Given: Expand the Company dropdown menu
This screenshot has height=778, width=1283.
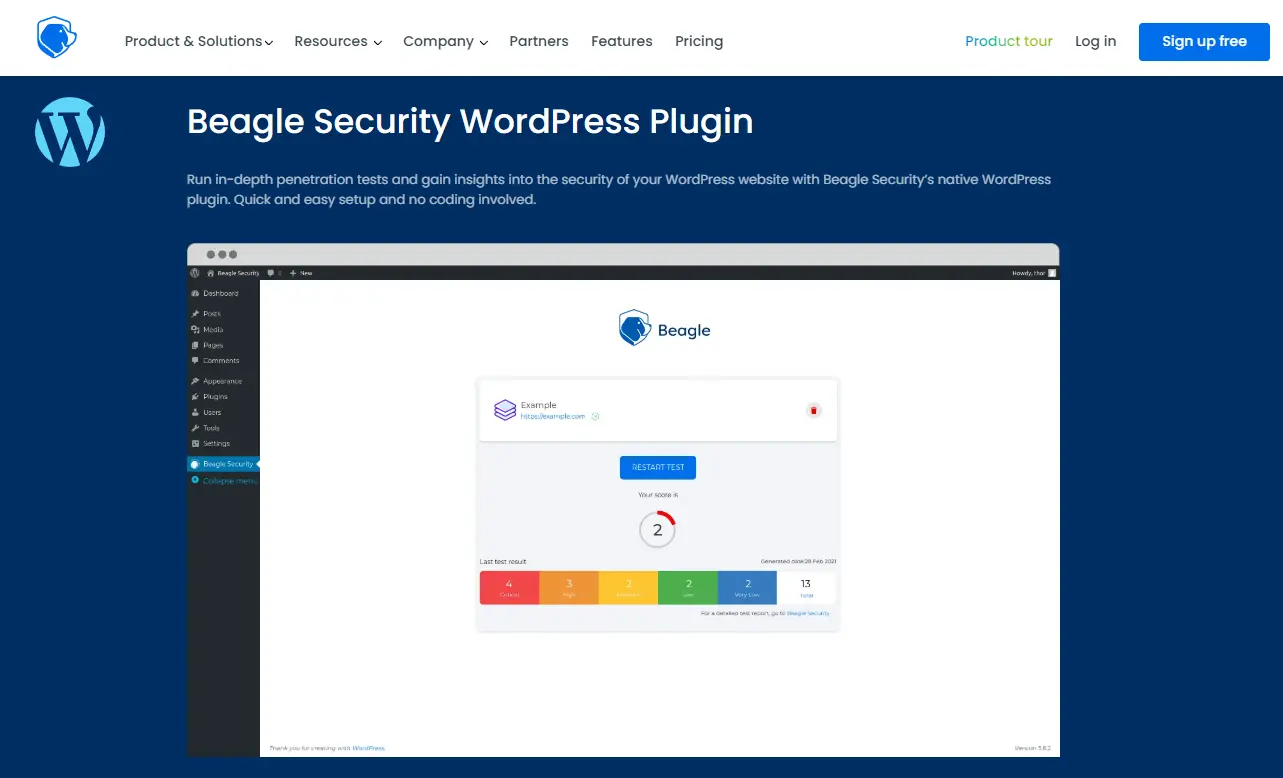Looking at the screenshot, I should point(445,41).
